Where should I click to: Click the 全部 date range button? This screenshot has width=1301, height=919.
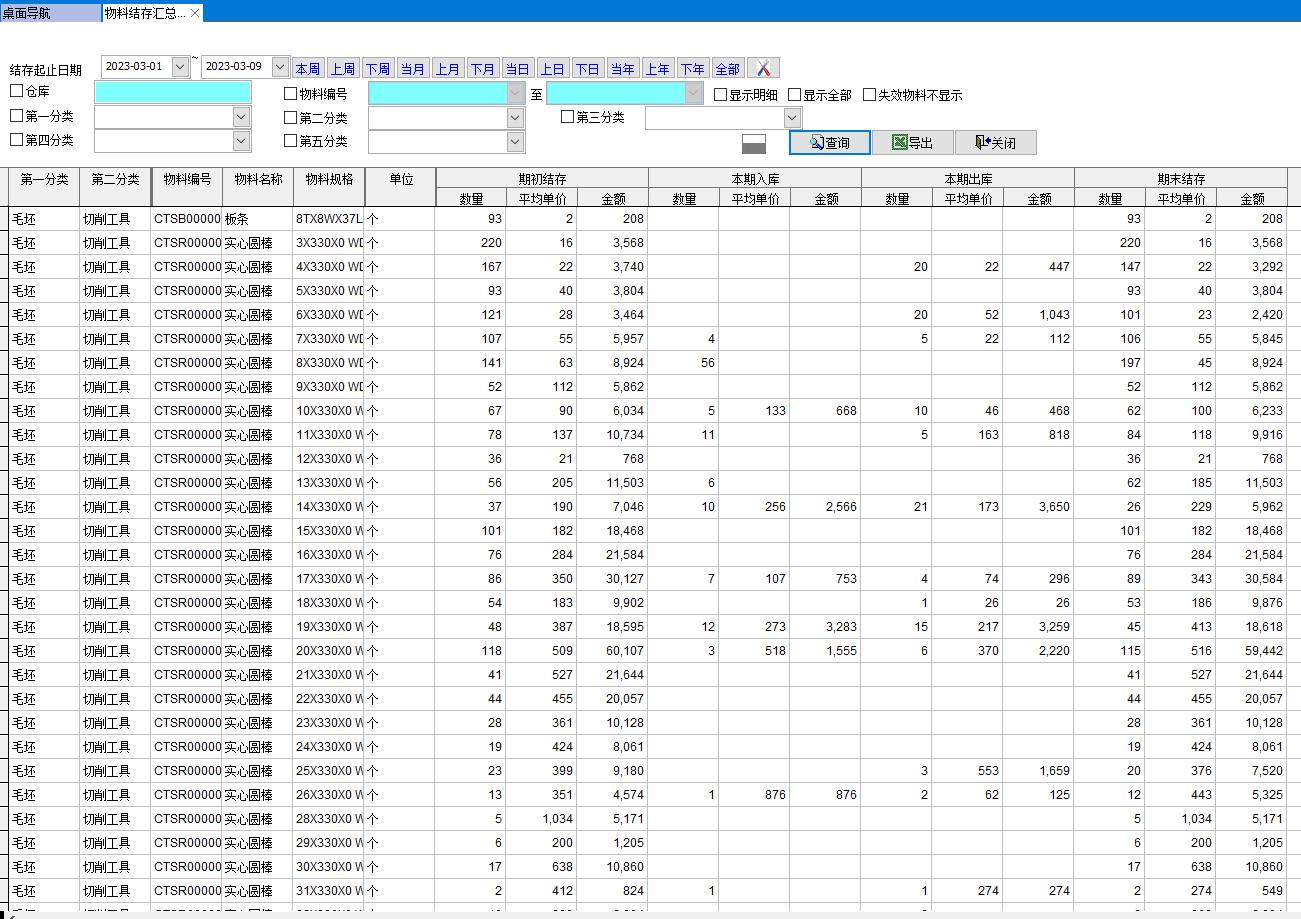727,69
